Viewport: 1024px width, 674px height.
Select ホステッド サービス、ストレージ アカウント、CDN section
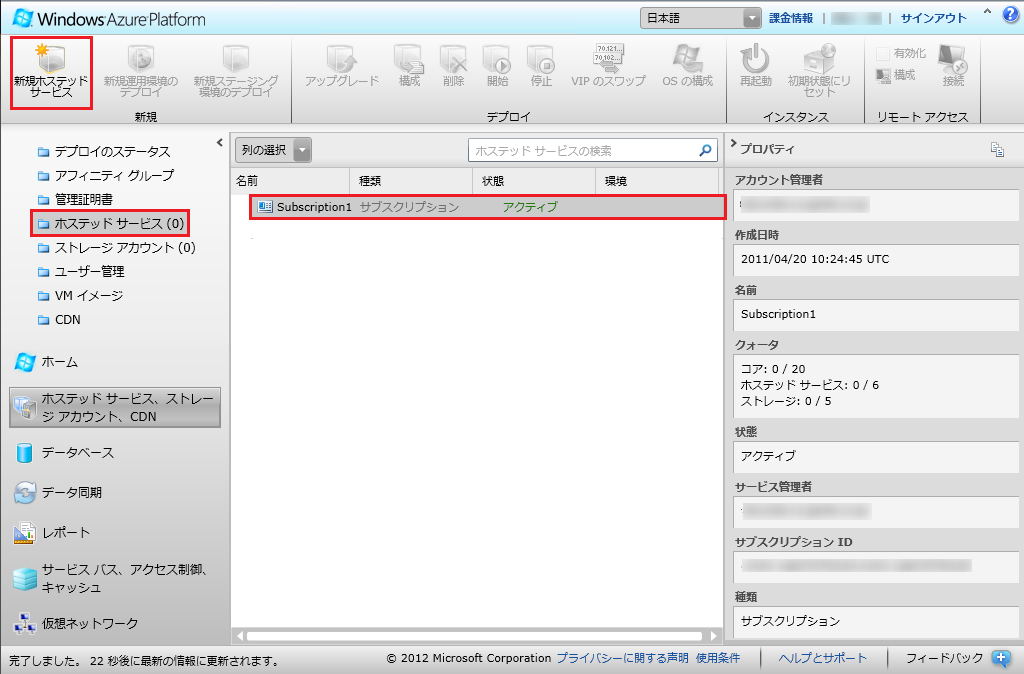115,408
